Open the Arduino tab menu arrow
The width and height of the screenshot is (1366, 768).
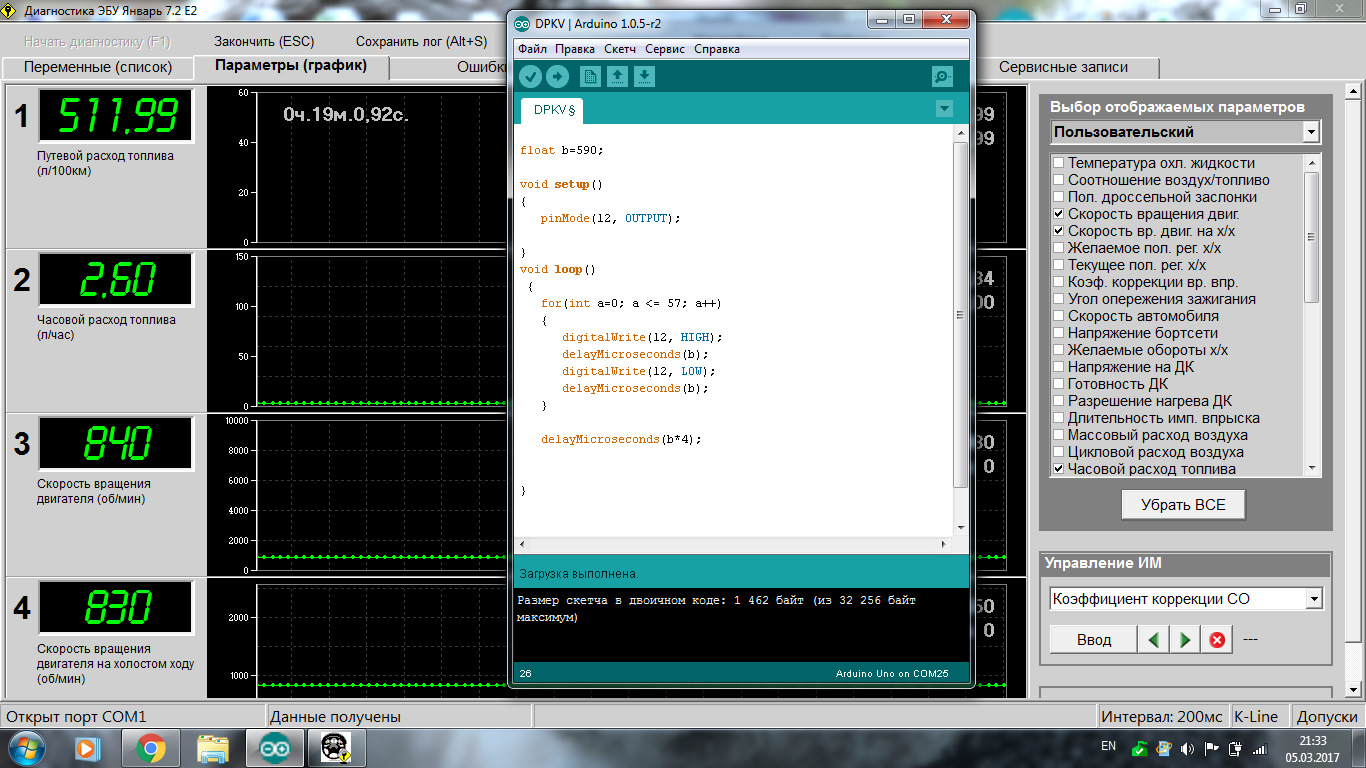943,109
